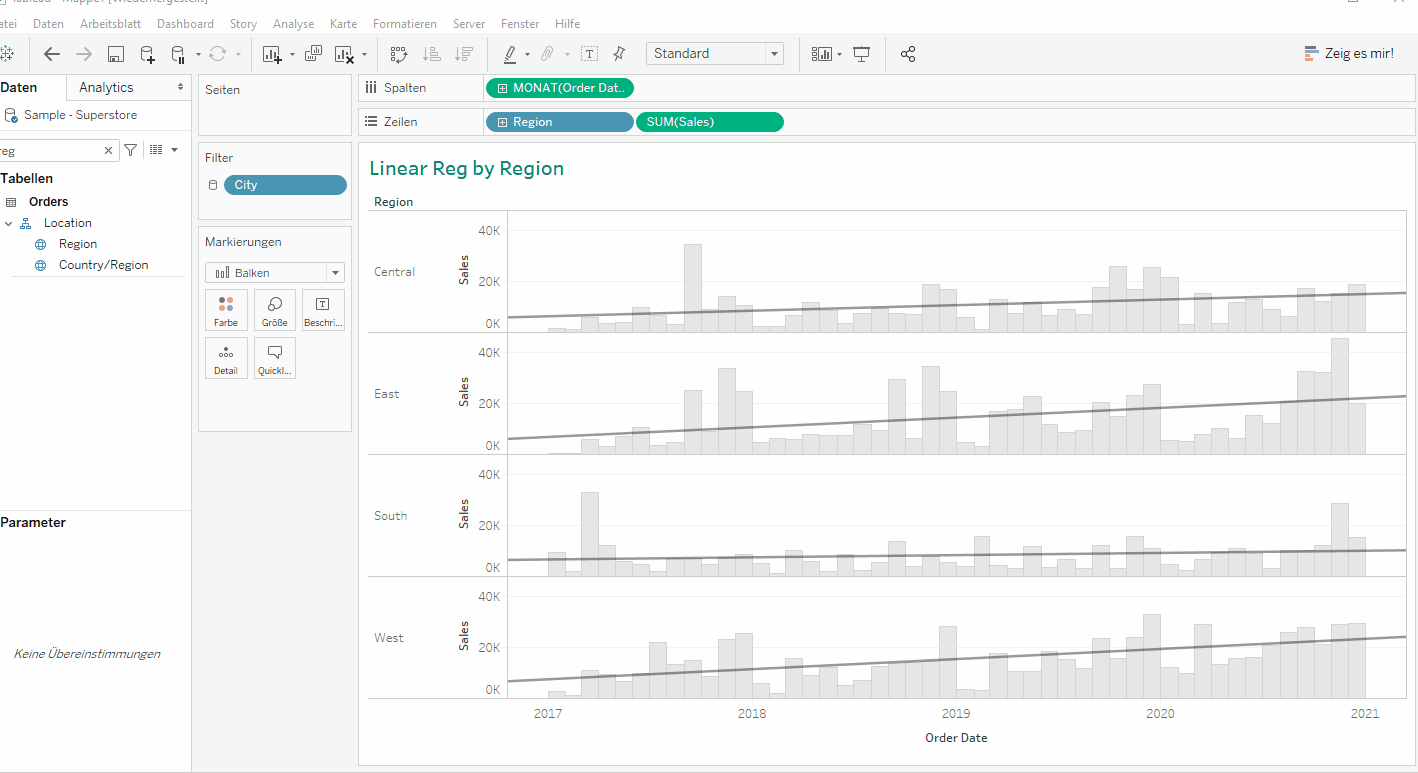Open the Größe mark card
Viewport: 1418px width, 773px height.
274,310
